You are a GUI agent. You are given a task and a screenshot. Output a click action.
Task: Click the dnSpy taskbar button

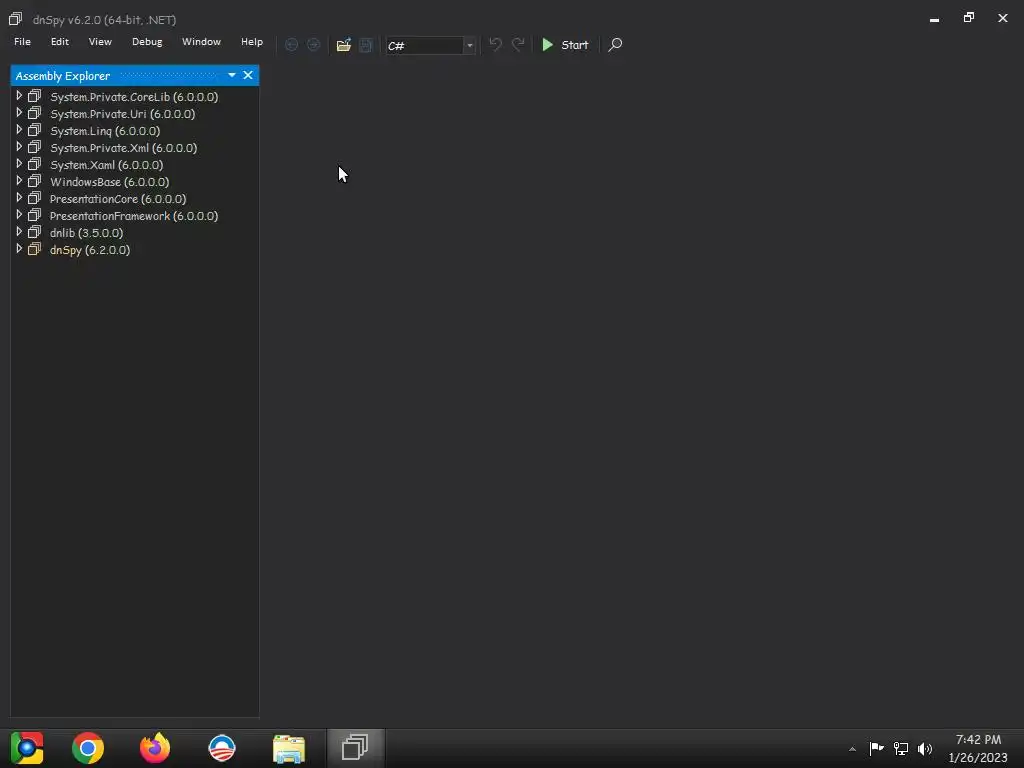point(355,748)
